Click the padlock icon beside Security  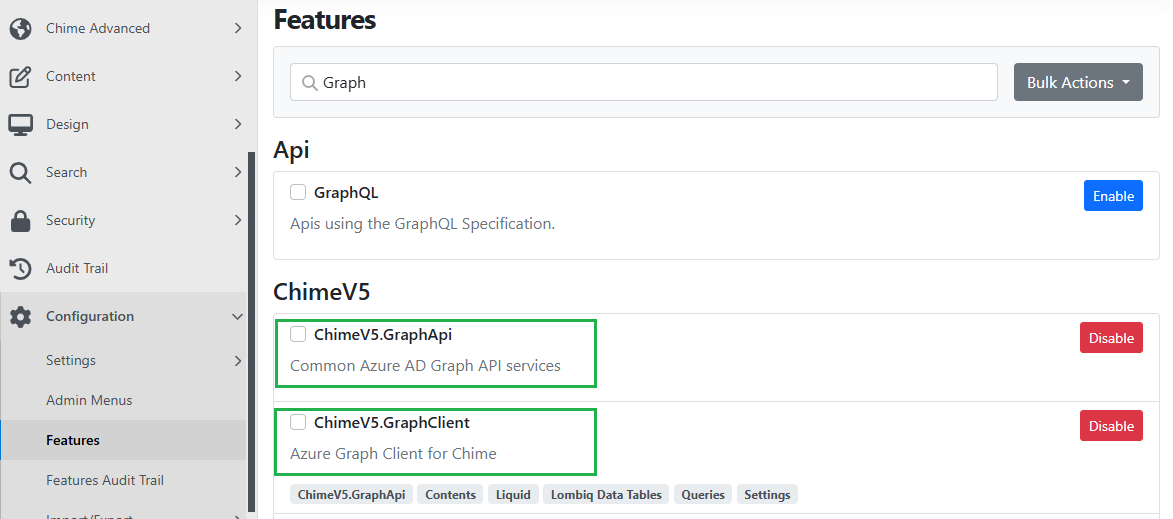point(20,221)
